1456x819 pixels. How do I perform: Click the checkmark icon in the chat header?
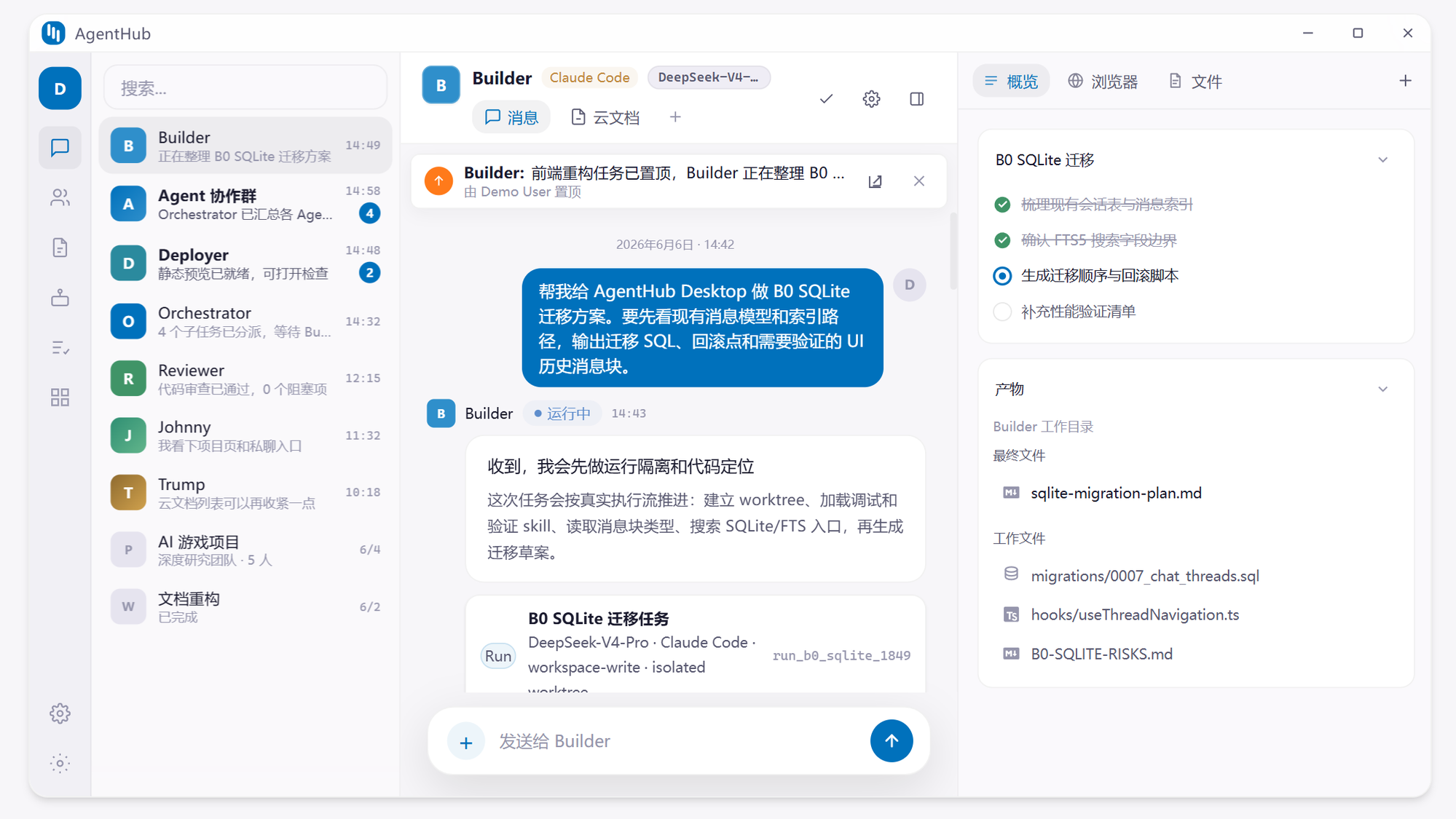click(826, 98)
